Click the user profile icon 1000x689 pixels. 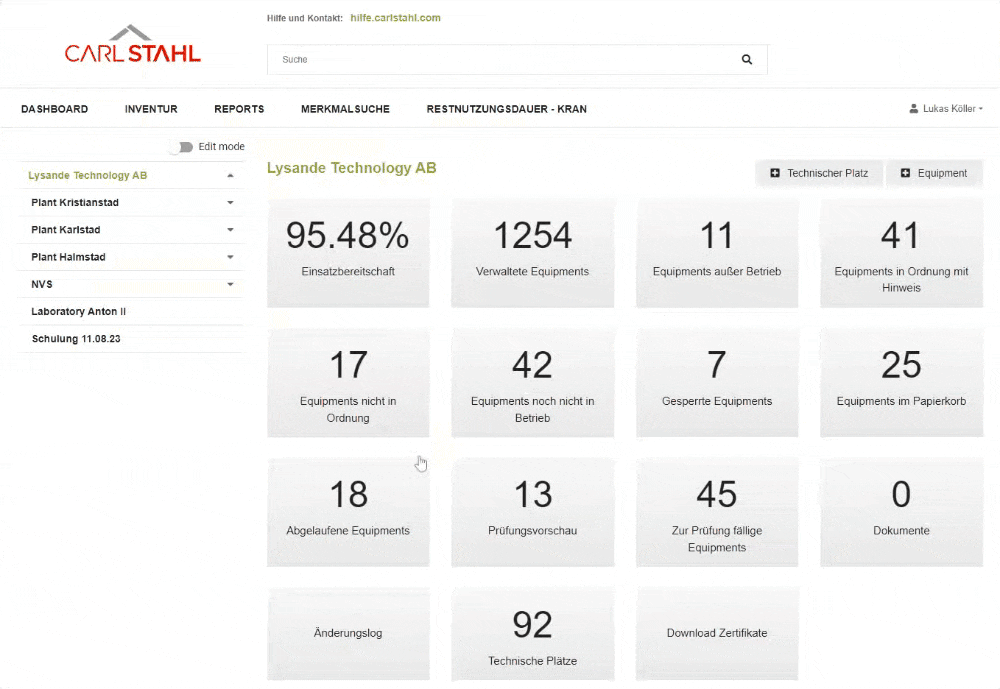pyautogui.click(x=914, y=109)
